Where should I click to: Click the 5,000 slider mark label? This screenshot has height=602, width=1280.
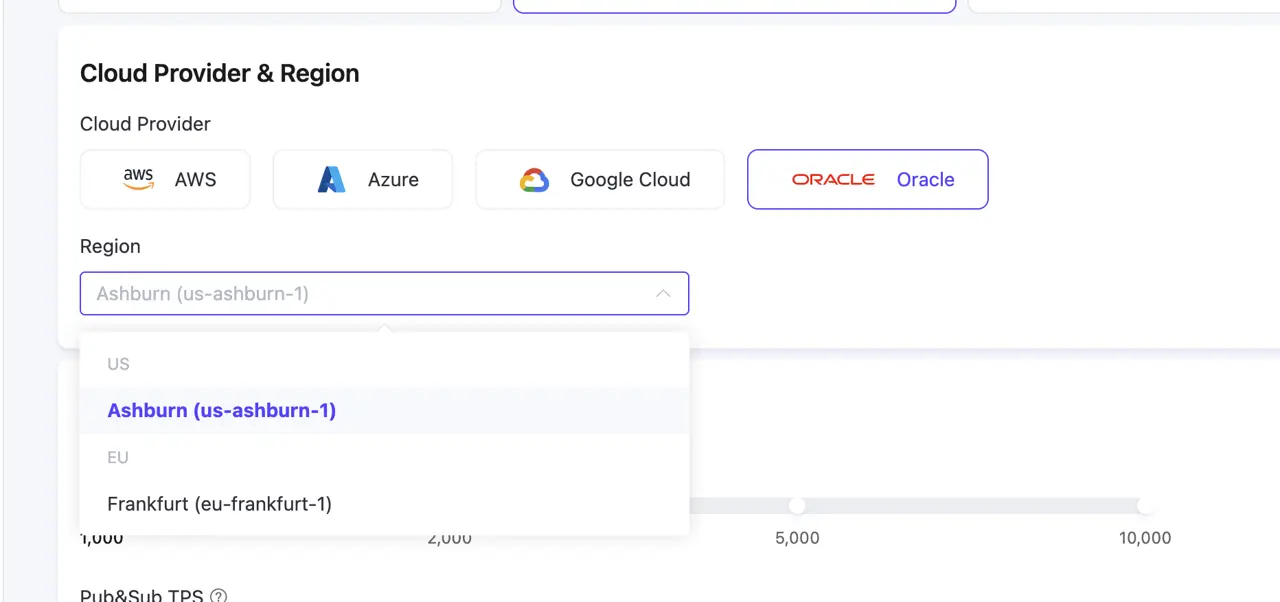coord(797,538)
